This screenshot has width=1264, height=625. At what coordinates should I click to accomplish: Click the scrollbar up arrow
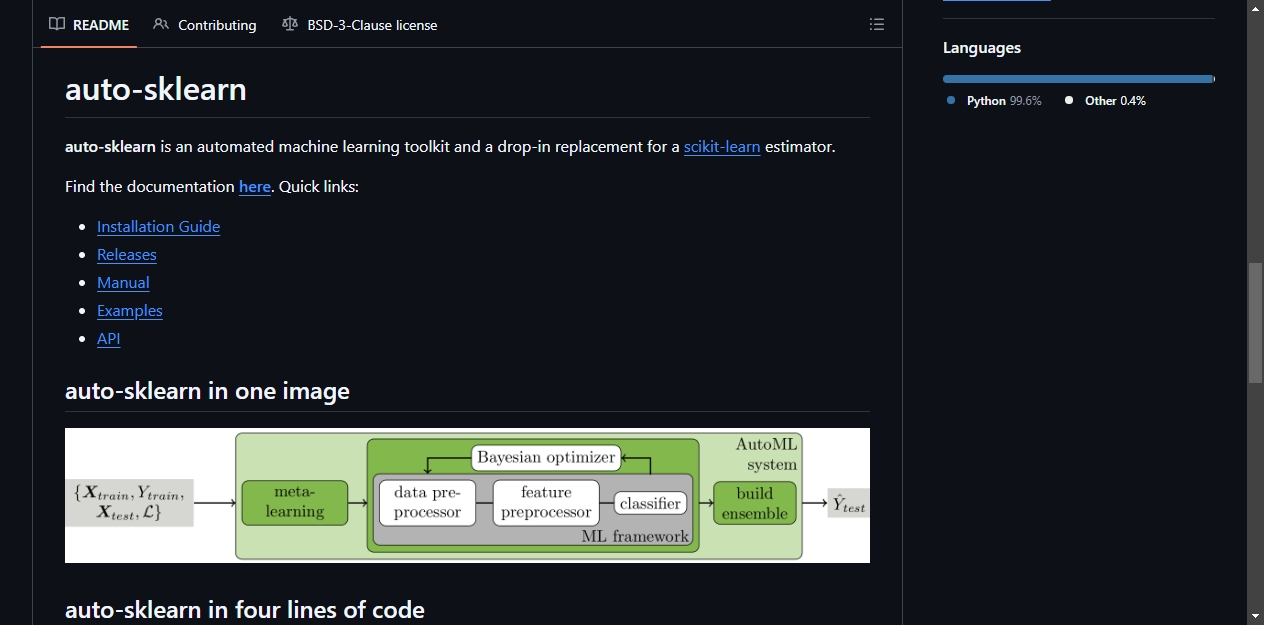pyautogui.click(x=1255, y=7)
